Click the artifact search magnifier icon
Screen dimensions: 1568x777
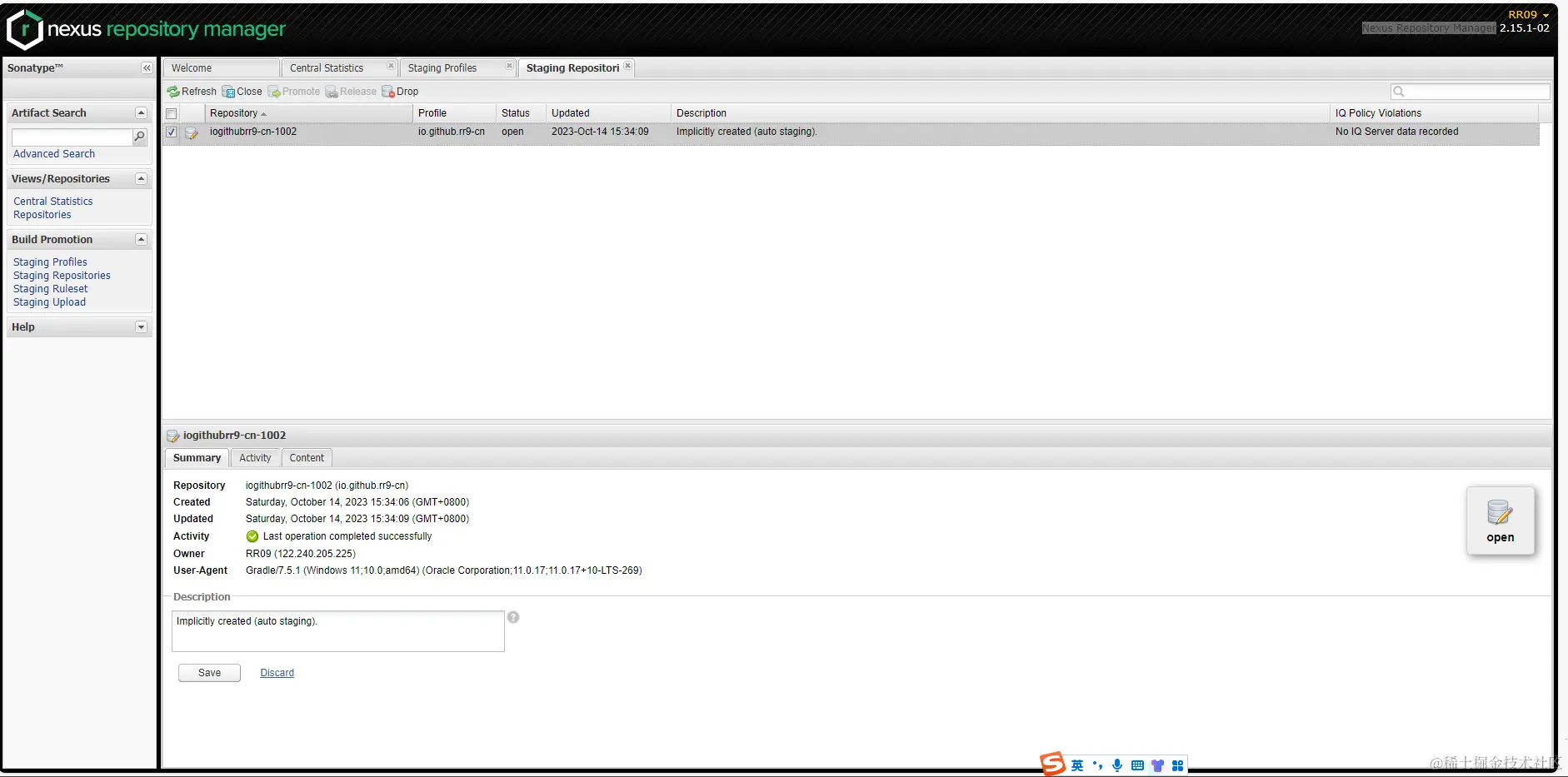tap(140, 137)
